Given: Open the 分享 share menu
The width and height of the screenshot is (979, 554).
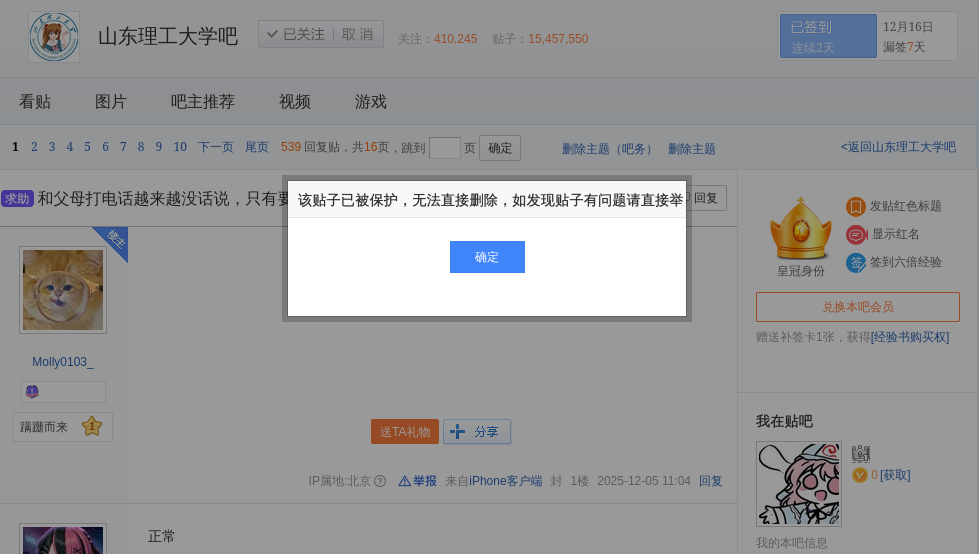Looking at the screenshot, I should [x=477, y=432].
